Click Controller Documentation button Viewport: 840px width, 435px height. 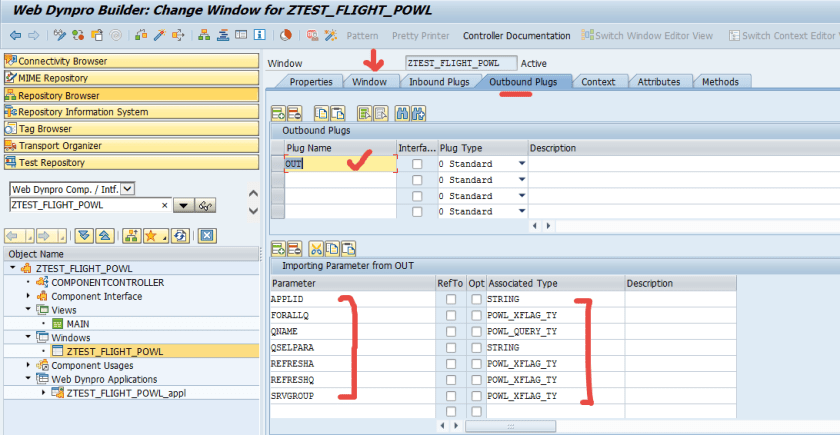[x=517, y=36]
